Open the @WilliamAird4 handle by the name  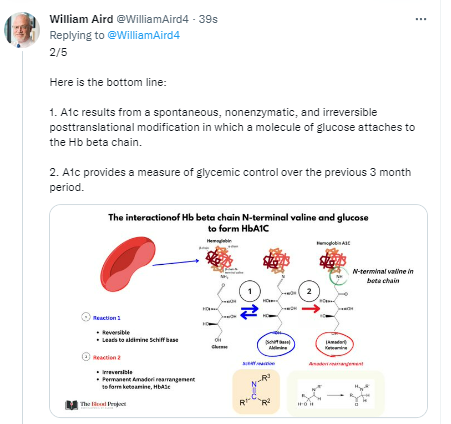coord(152,19)
